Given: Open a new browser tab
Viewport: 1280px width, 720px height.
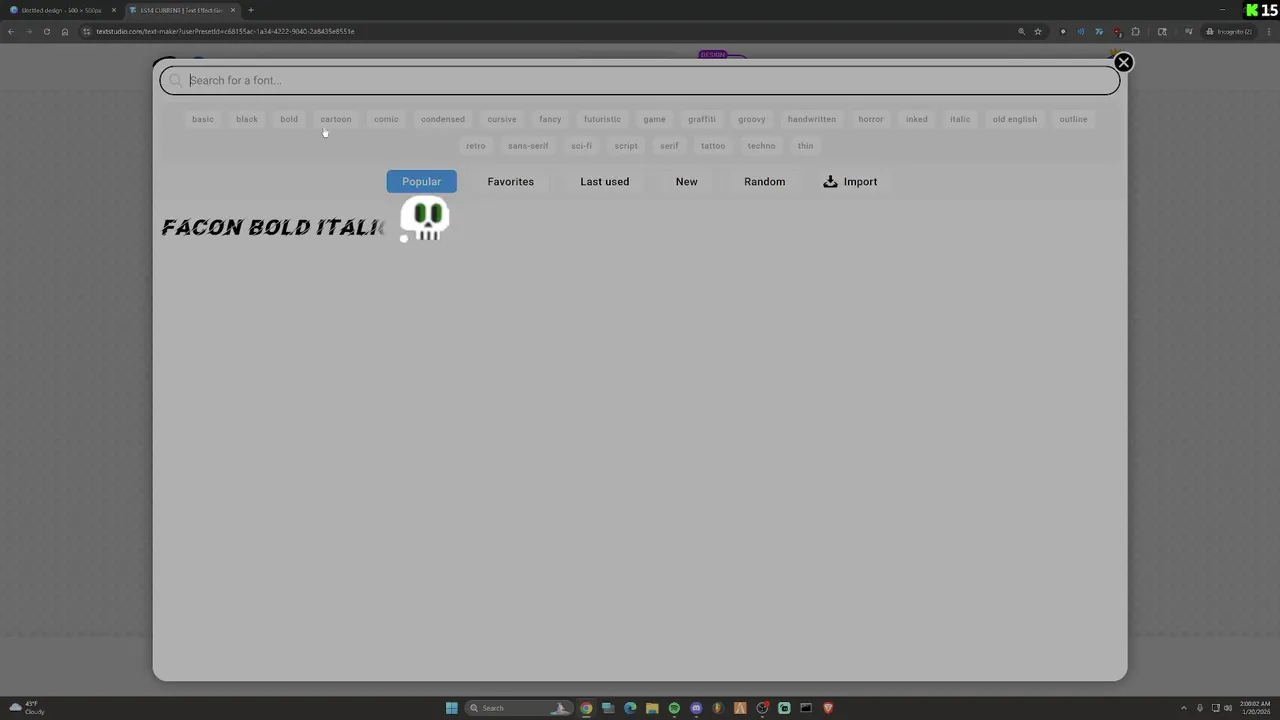Looking at the screenshot, I should click(x=251, y=10).
